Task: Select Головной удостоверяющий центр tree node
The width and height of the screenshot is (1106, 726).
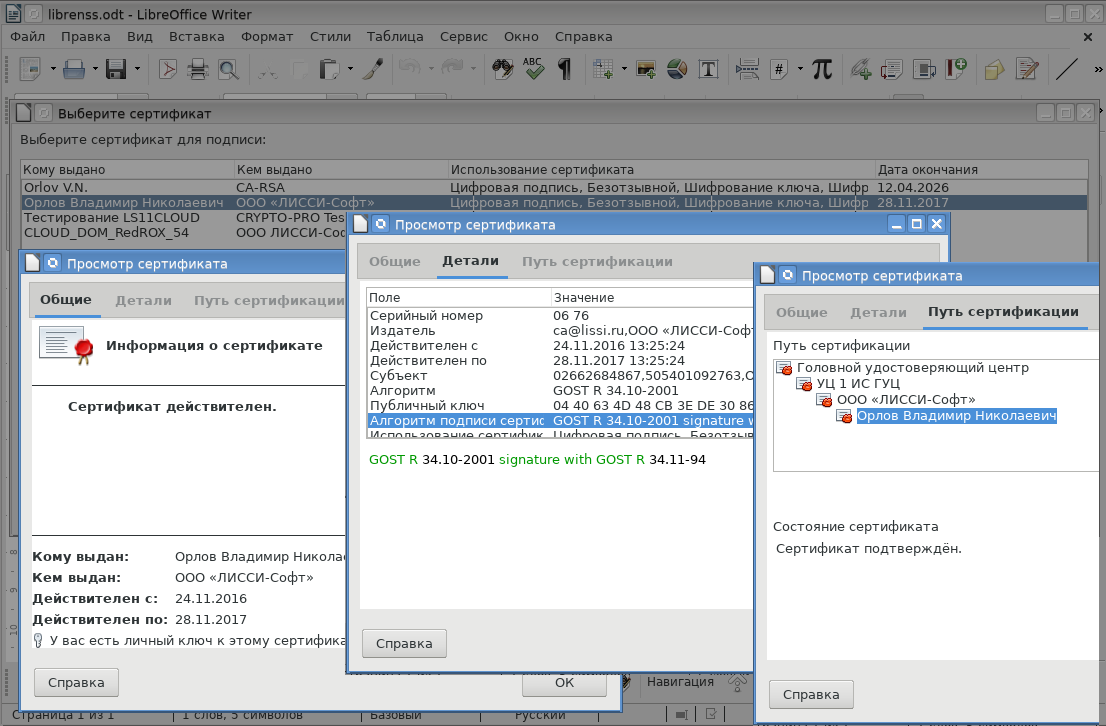Action: pos(913,368)
